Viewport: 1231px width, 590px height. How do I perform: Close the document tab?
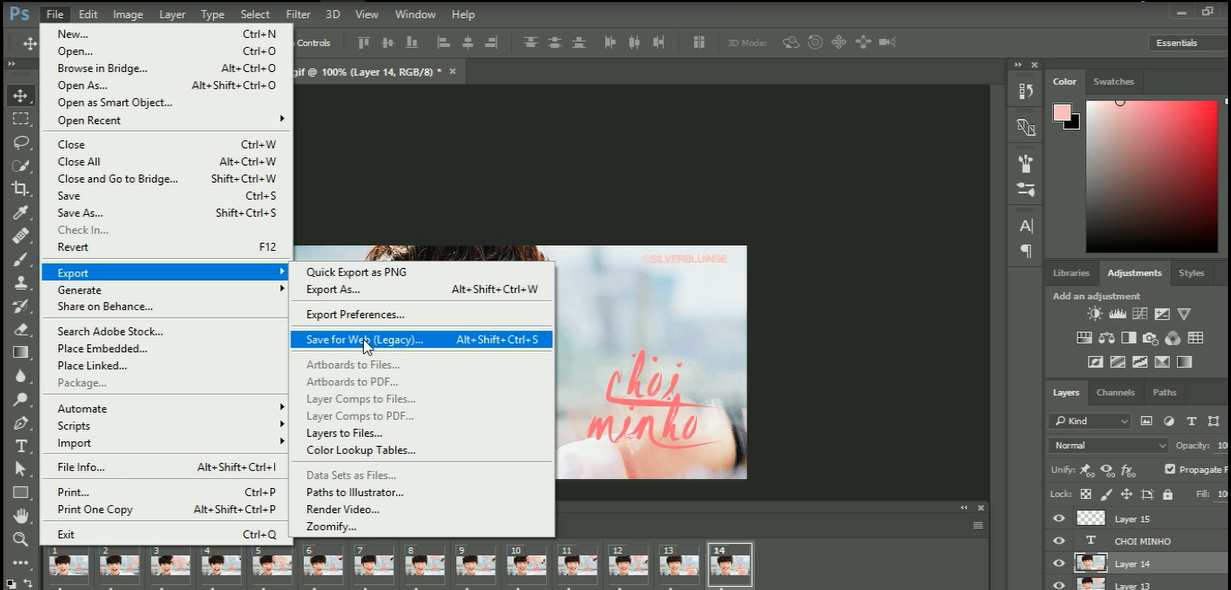pyautogui.click(x=452, y=72)
